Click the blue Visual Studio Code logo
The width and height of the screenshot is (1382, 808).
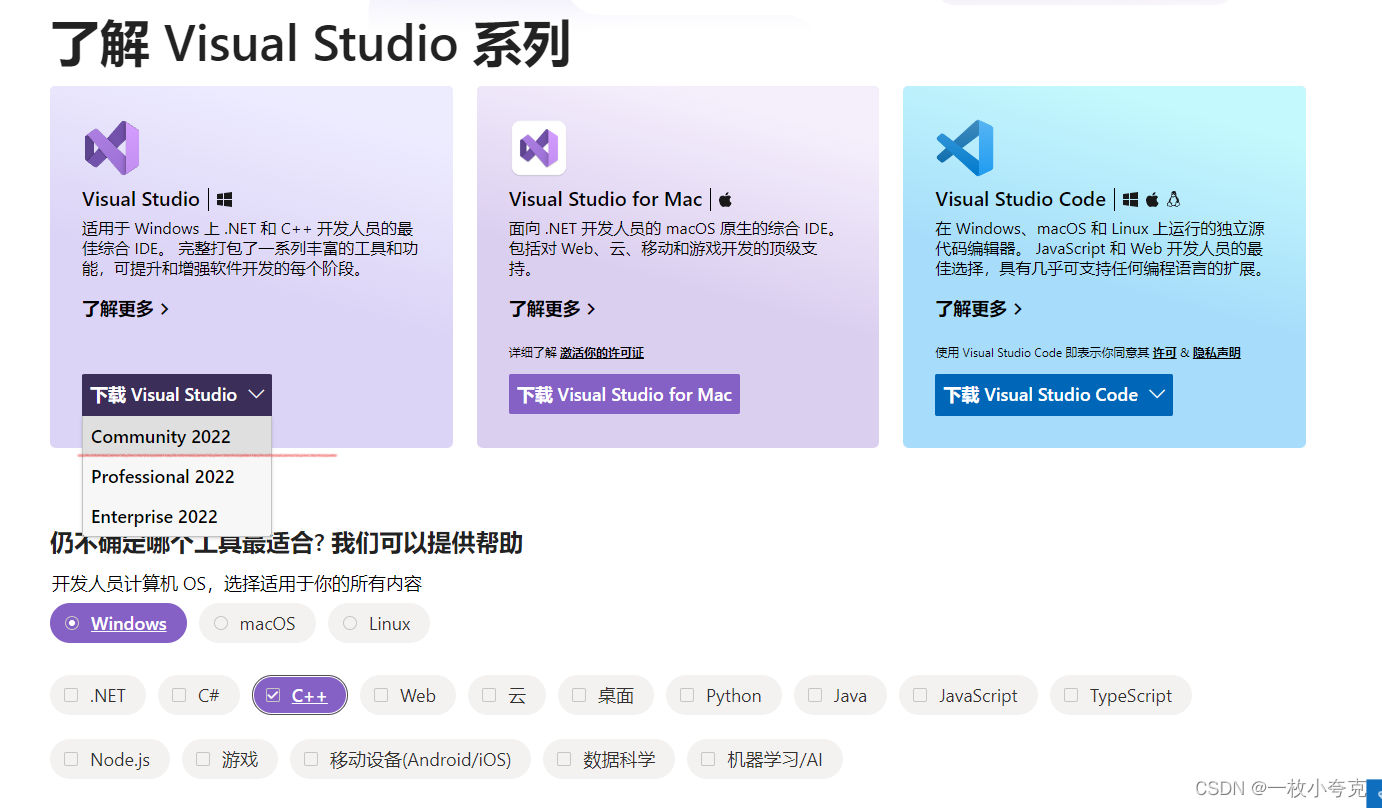964,147
